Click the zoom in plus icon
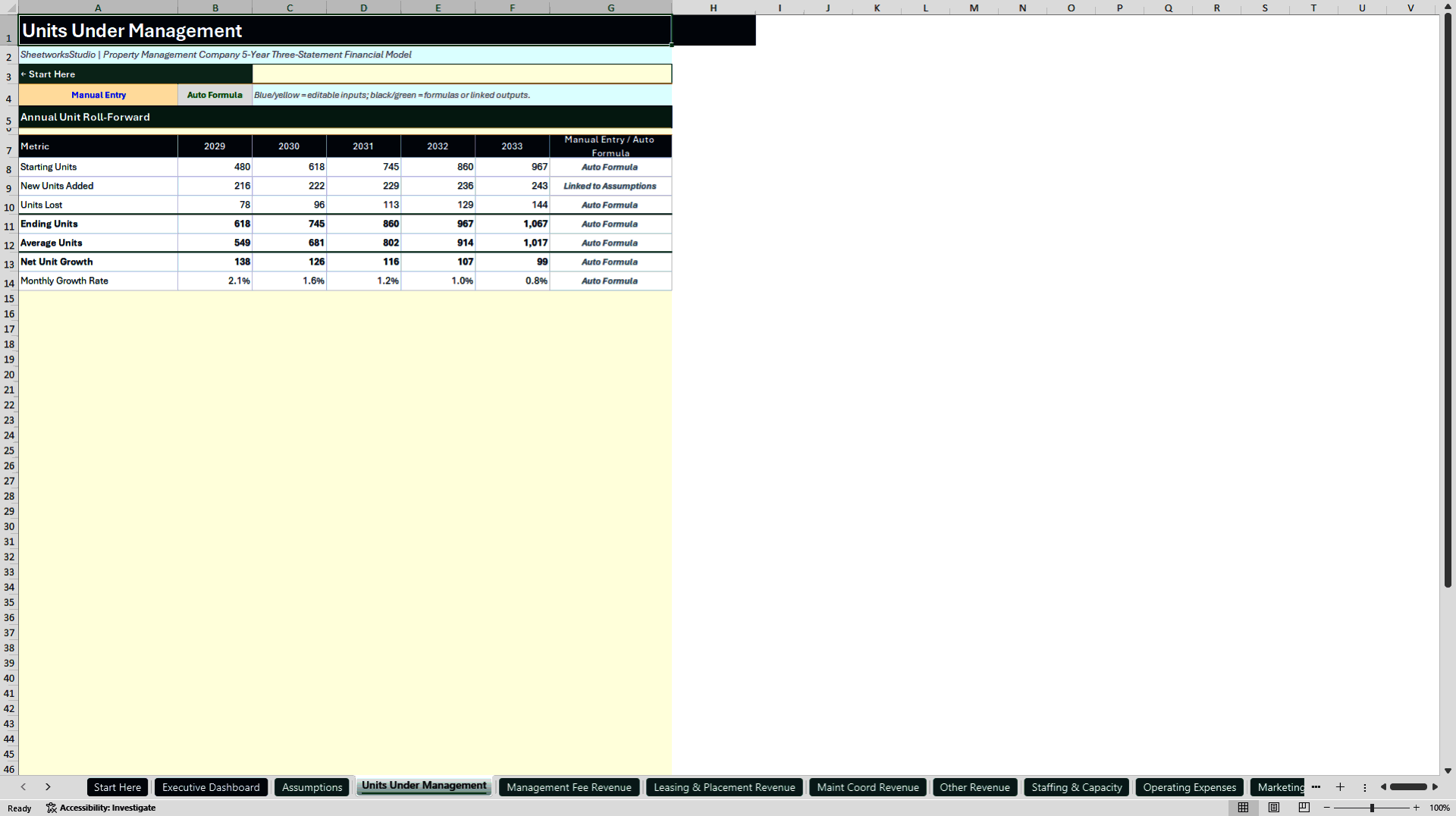This screenshot has height=816, width=1456. click(x=1416, y=808)
